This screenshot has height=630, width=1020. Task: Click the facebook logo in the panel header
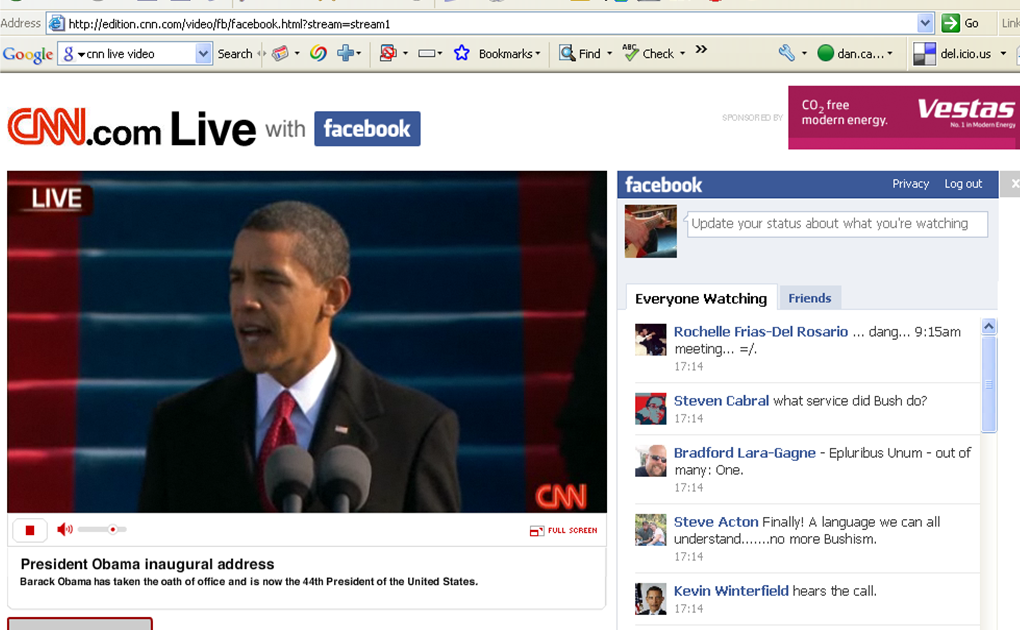[x=664, y=185]
